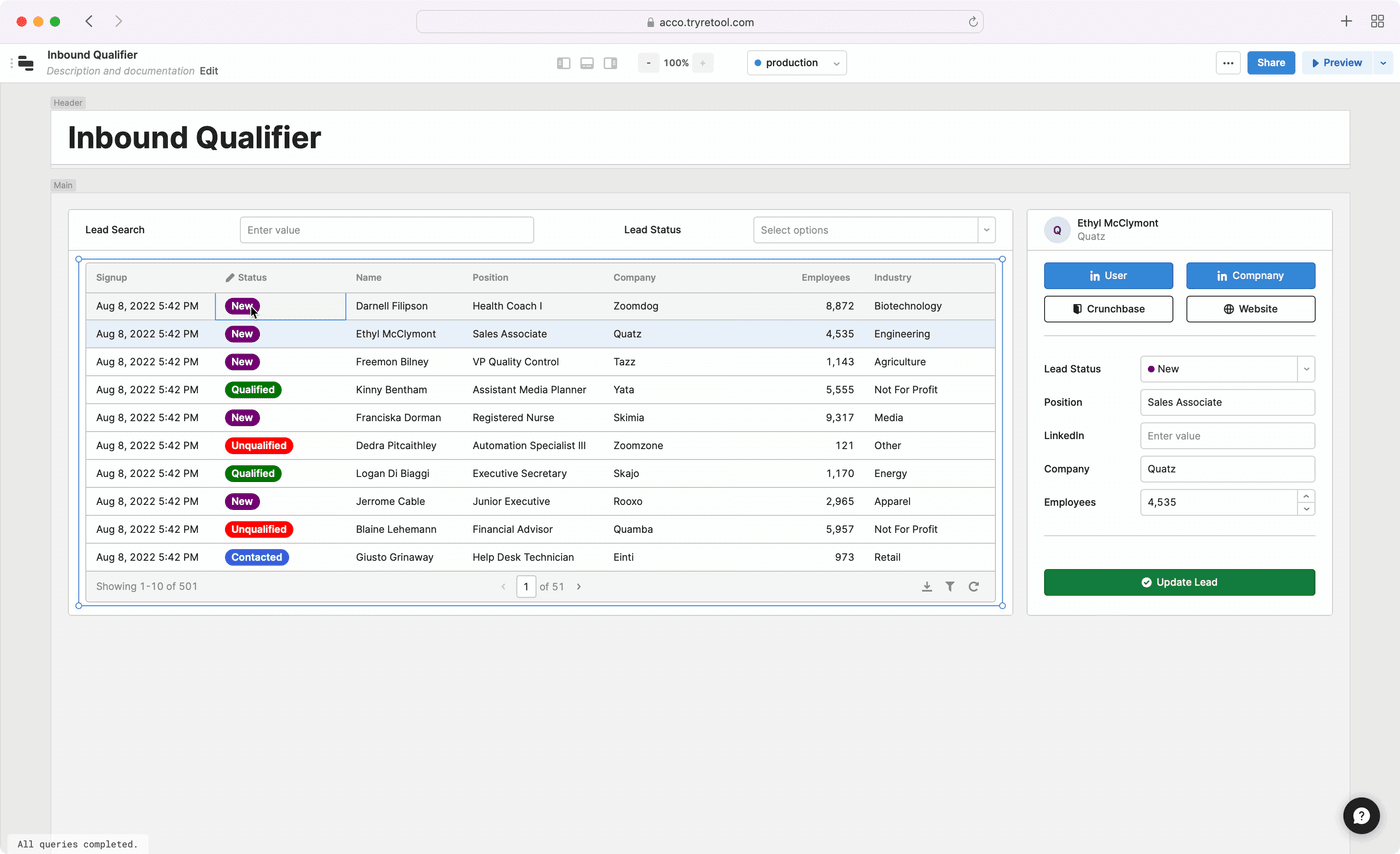The image size is (1400, 854).
Task: Refresh the leads table
Action: click(x=973, y=587)
